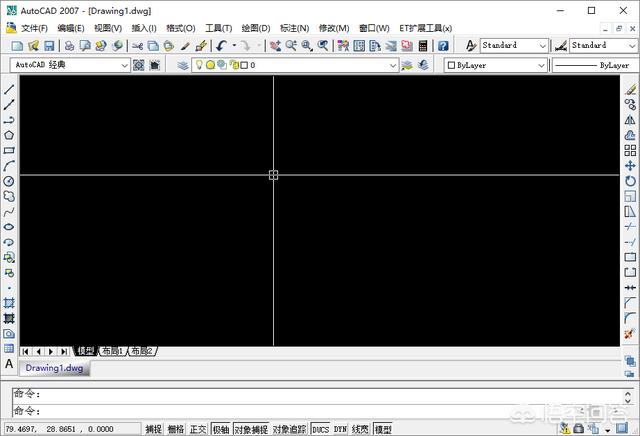Image resolution: width=640 pixels, height=436 pixels.
Task: Switch to the 布局1 layout tab
Action: [x=112, y=351]
